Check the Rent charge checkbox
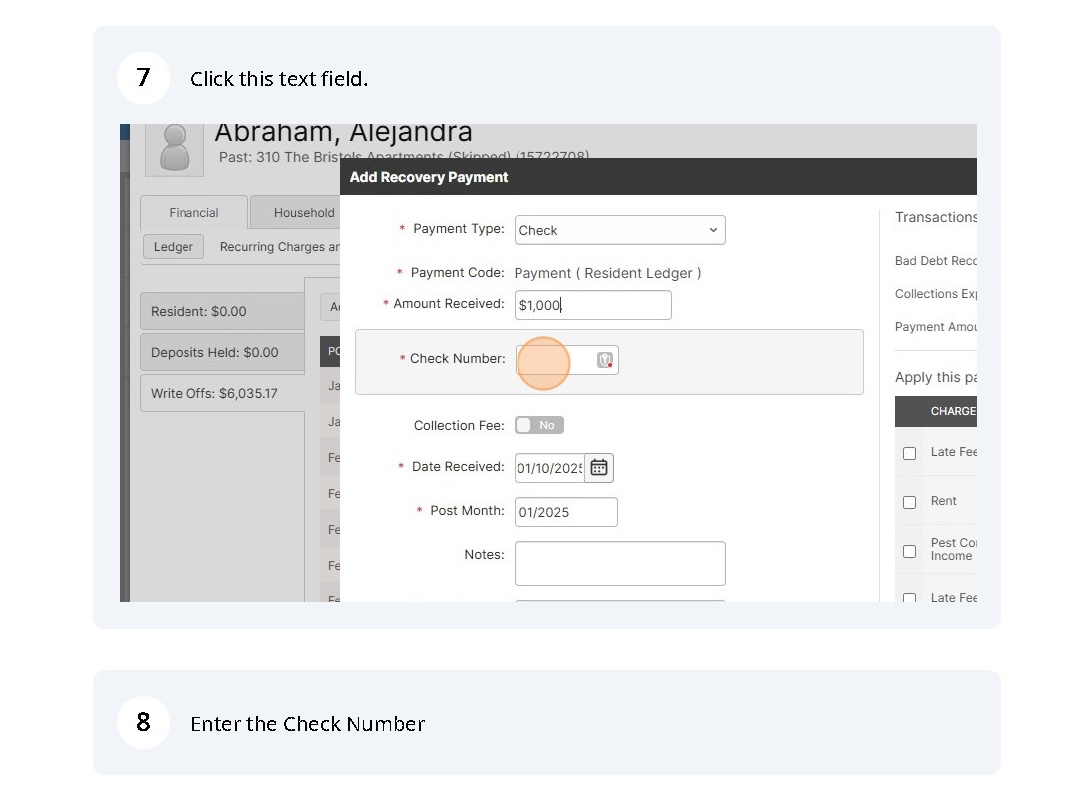 click(x=910, y=502)
